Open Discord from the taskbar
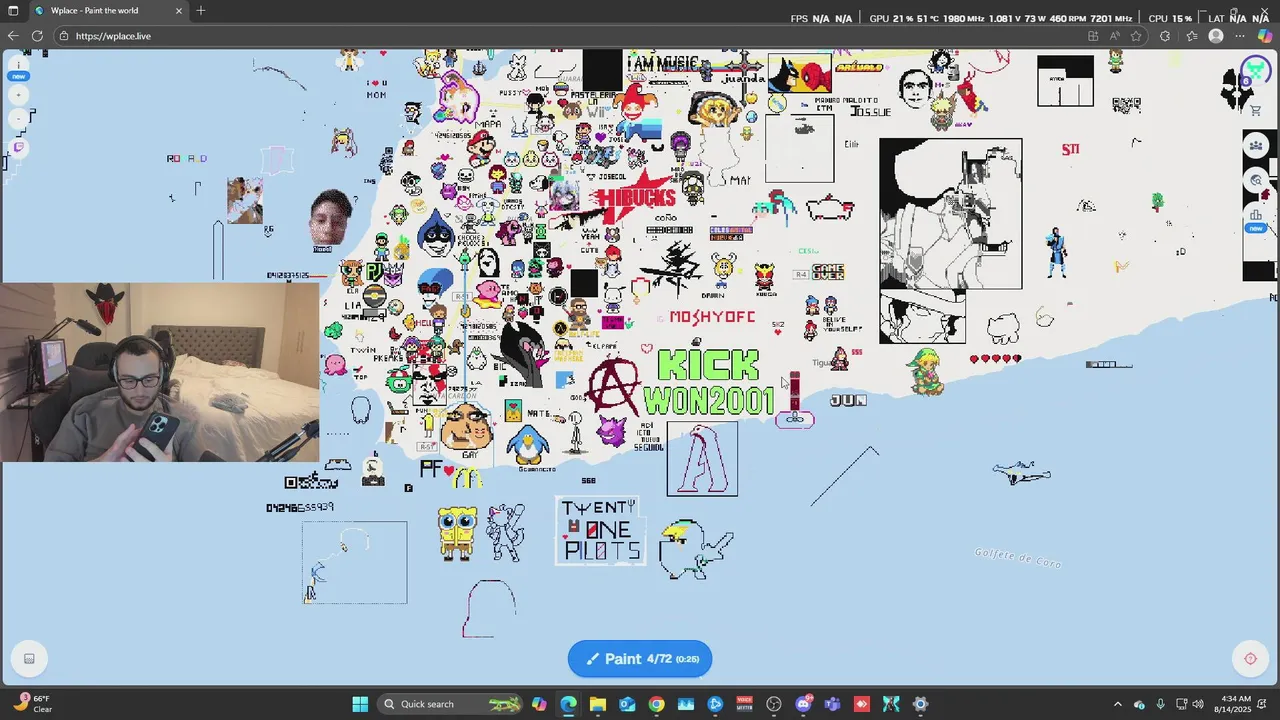 click(803, 704)
